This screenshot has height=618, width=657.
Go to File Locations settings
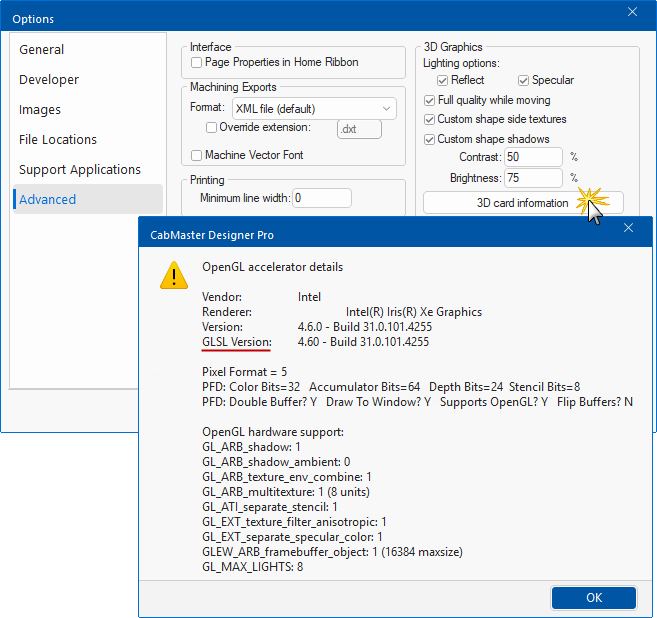coord(58,139)
